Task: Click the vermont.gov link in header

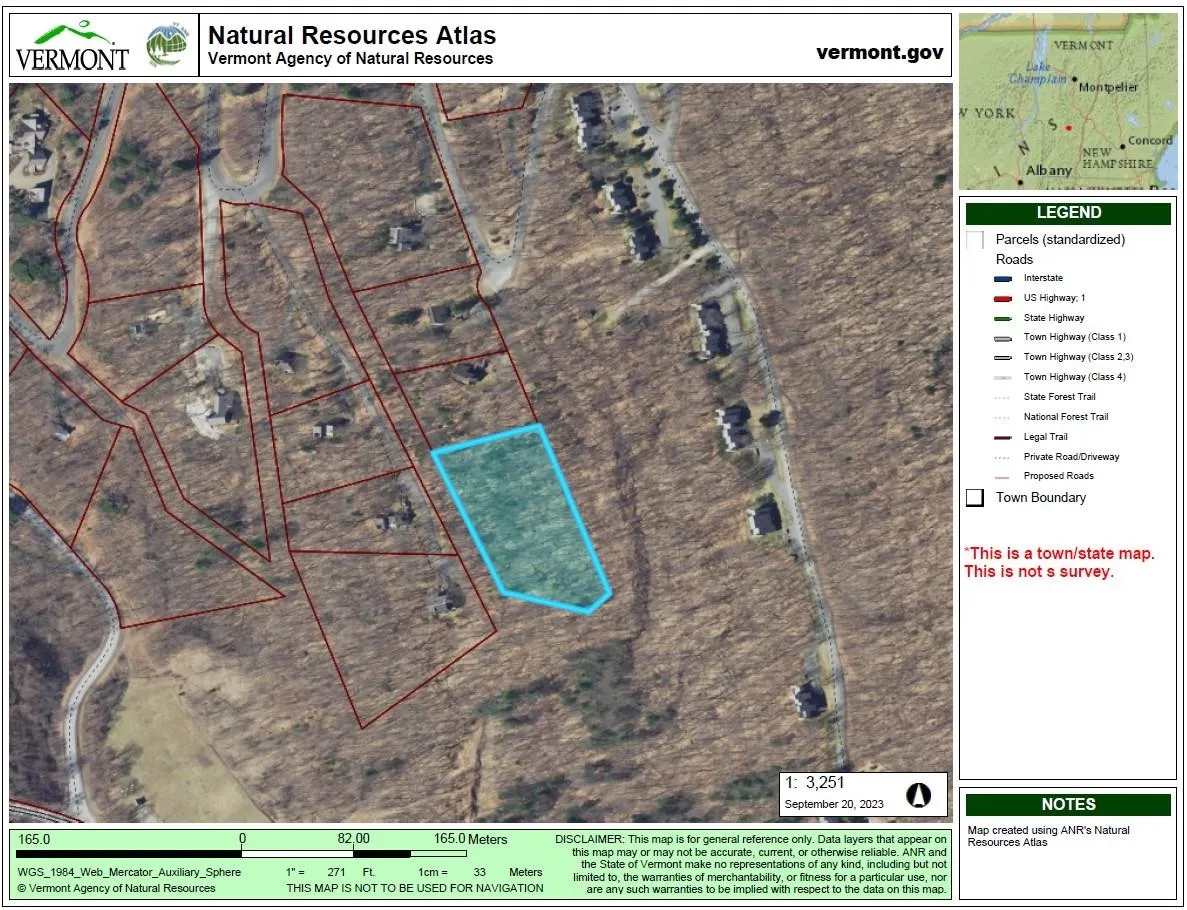Action: point(880,52)
